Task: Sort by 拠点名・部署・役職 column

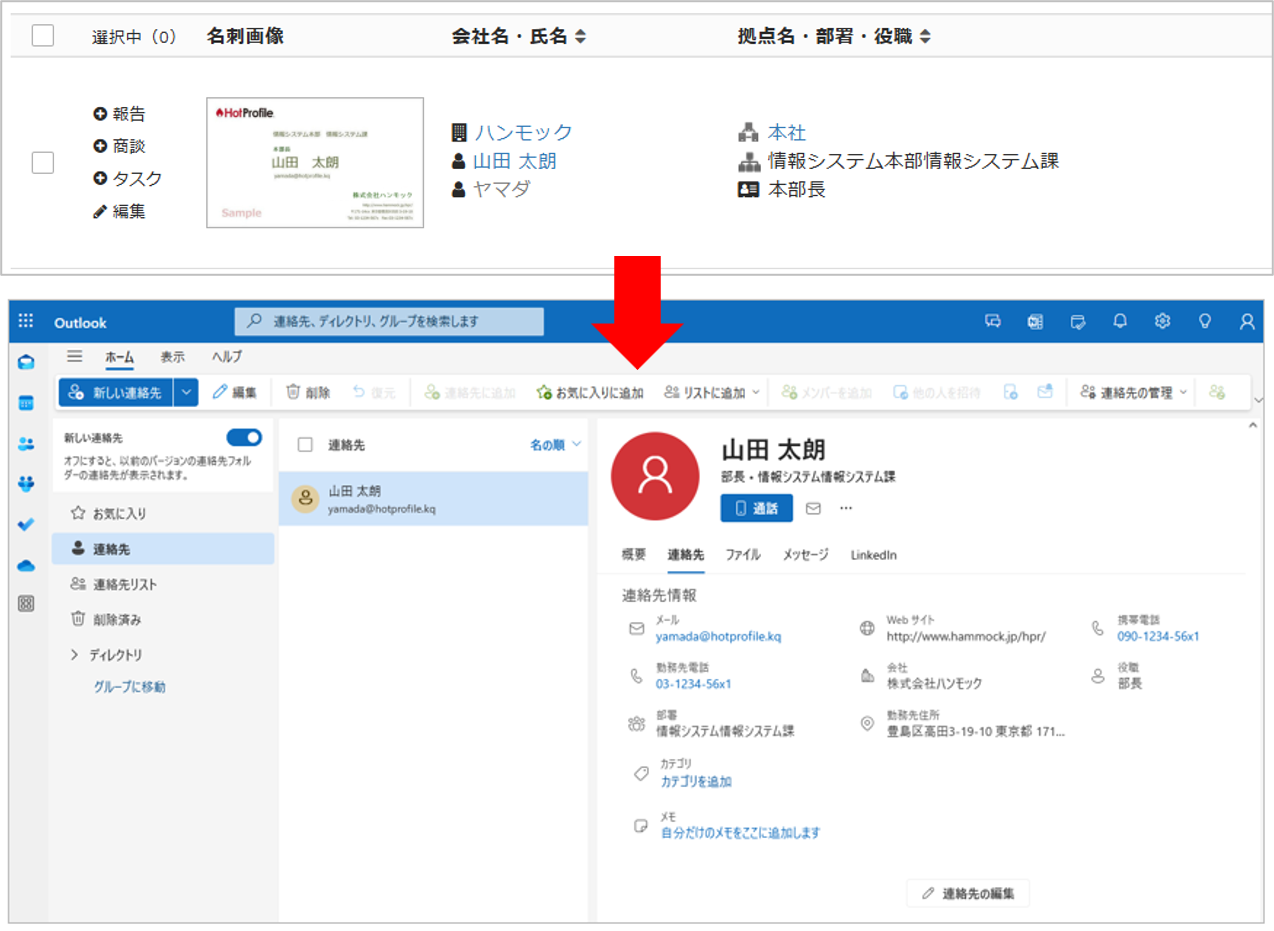Action: point(834,36)
